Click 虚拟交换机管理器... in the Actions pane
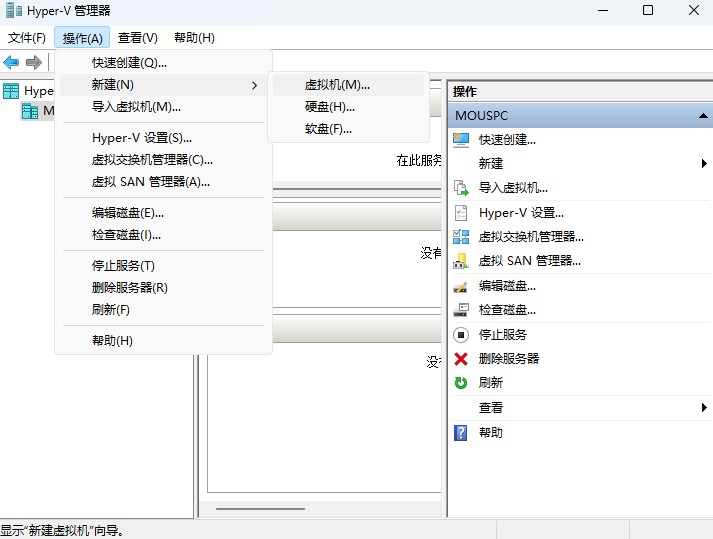The width and height of the screenshot is (713, 539). [531, 237]
